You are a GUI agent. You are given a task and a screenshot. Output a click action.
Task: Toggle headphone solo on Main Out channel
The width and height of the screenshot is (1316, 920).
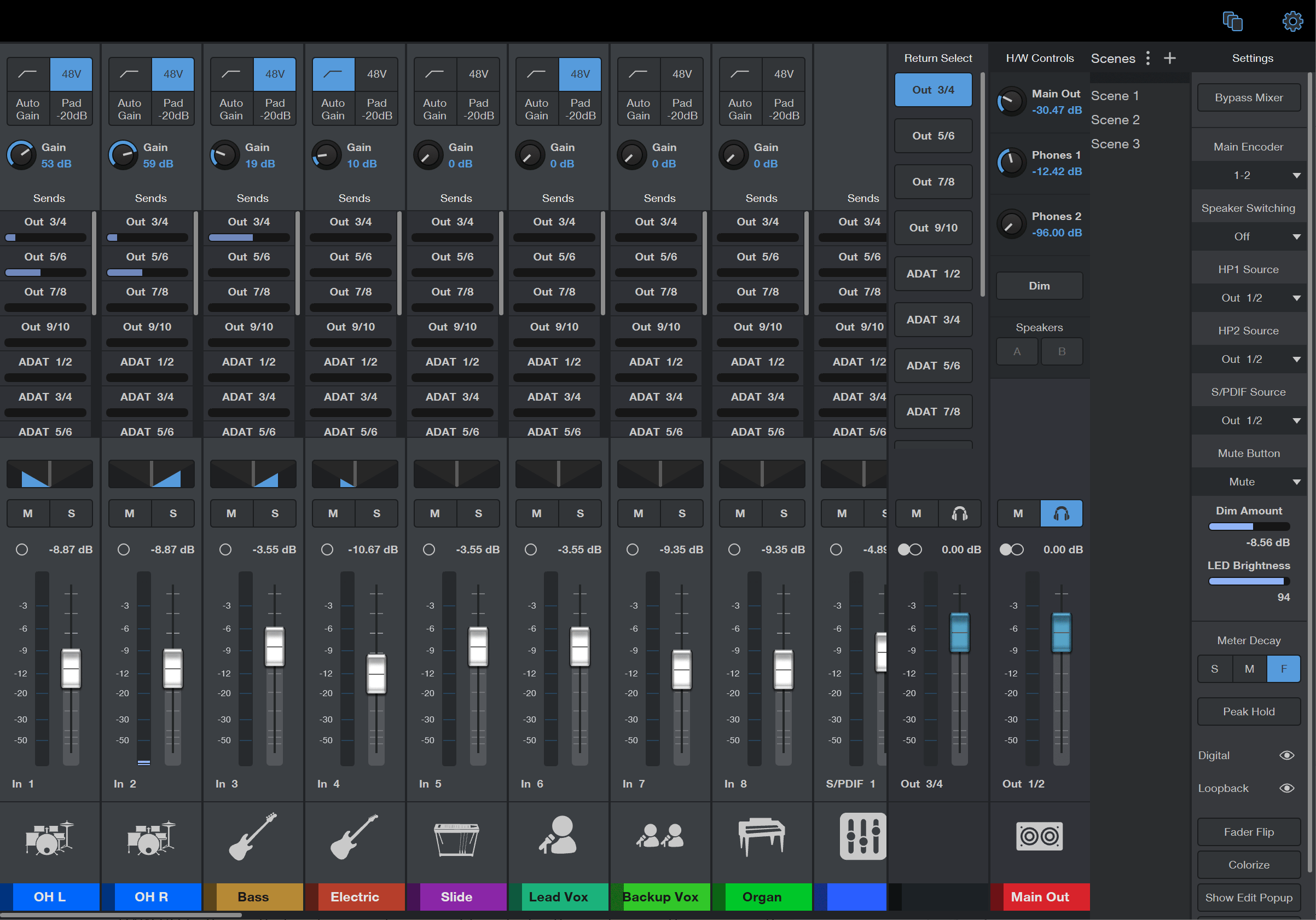point(1061,513)
